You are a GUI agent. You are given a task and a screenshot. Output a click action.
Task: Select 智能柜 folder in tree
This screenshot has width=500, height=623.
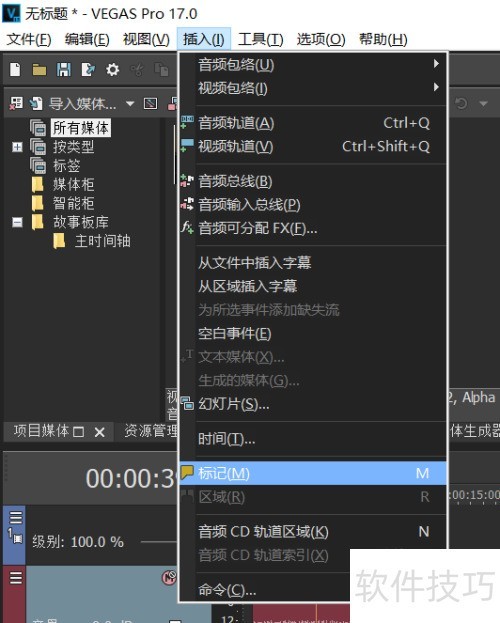(74, 203)
